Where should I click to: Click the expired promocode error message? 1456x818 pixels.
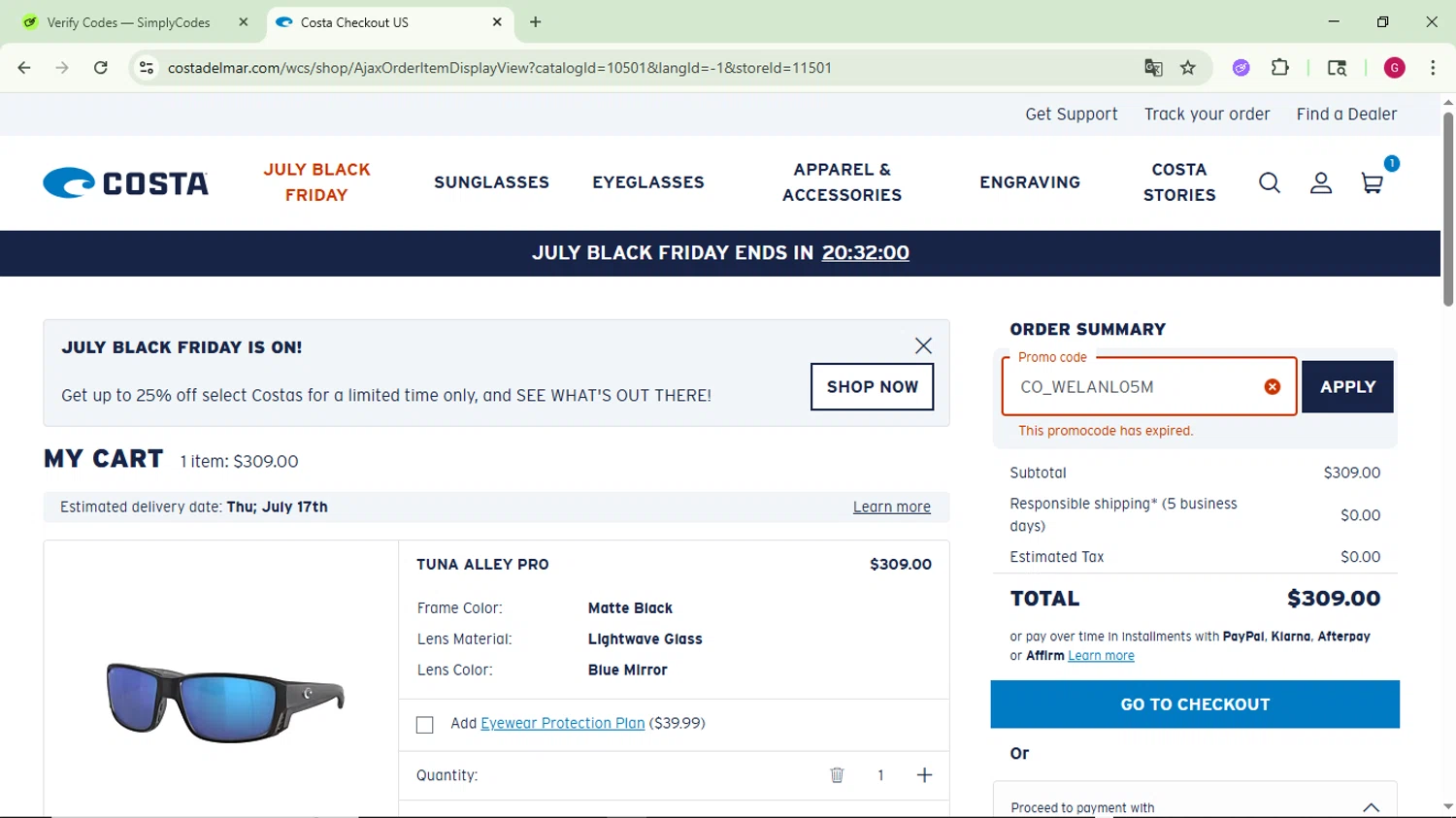pyautogui.click(x=1106, y=431)
